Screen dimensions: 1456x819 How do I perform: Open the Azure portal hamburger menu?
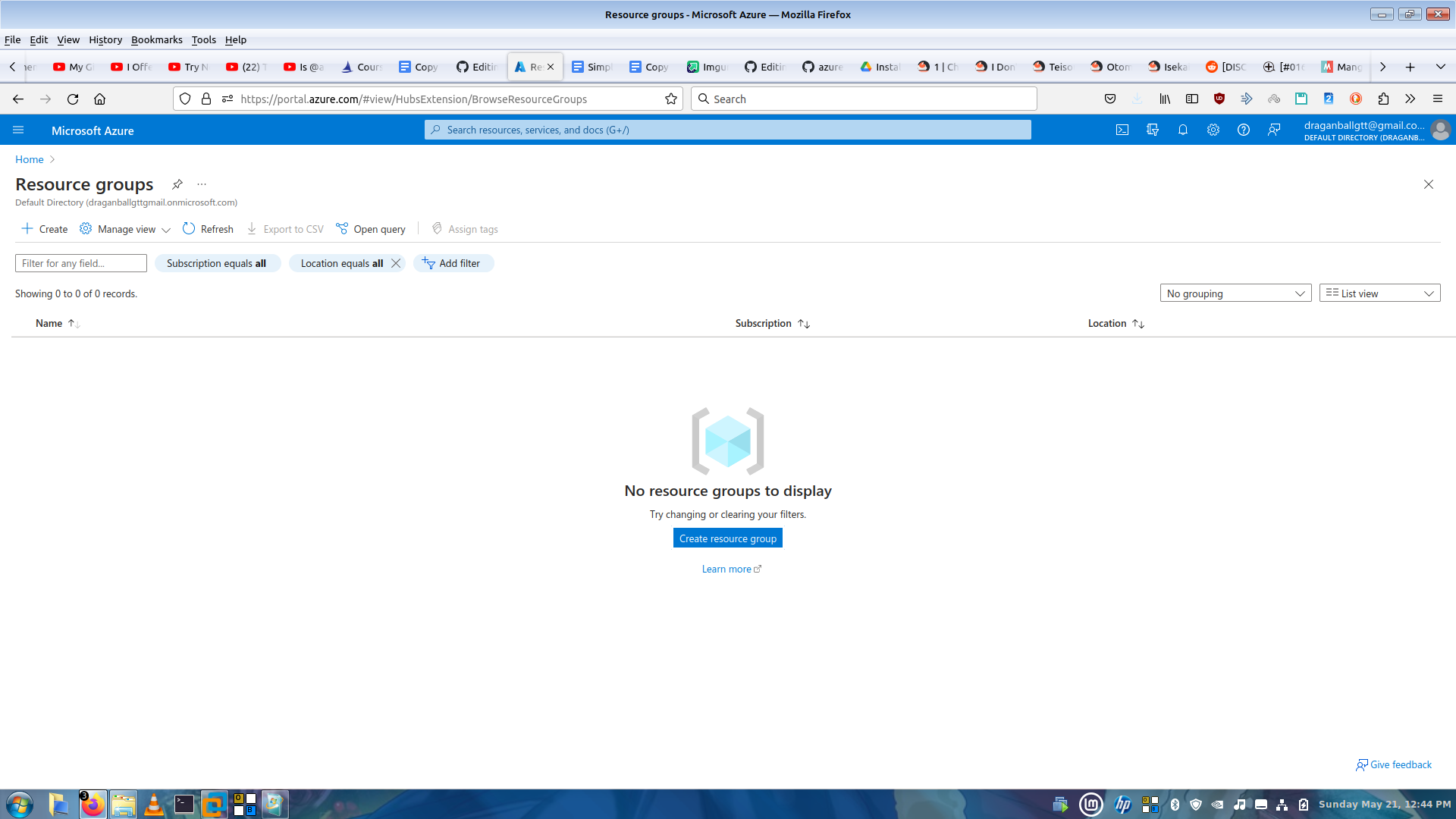[x=18, y=130]
